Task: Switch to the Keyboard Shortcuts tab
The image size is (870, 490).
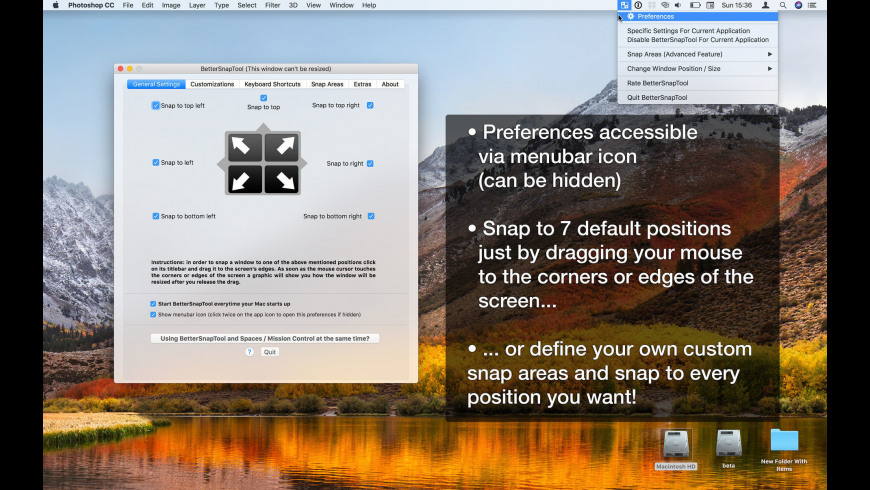Action: coord(272,84)
